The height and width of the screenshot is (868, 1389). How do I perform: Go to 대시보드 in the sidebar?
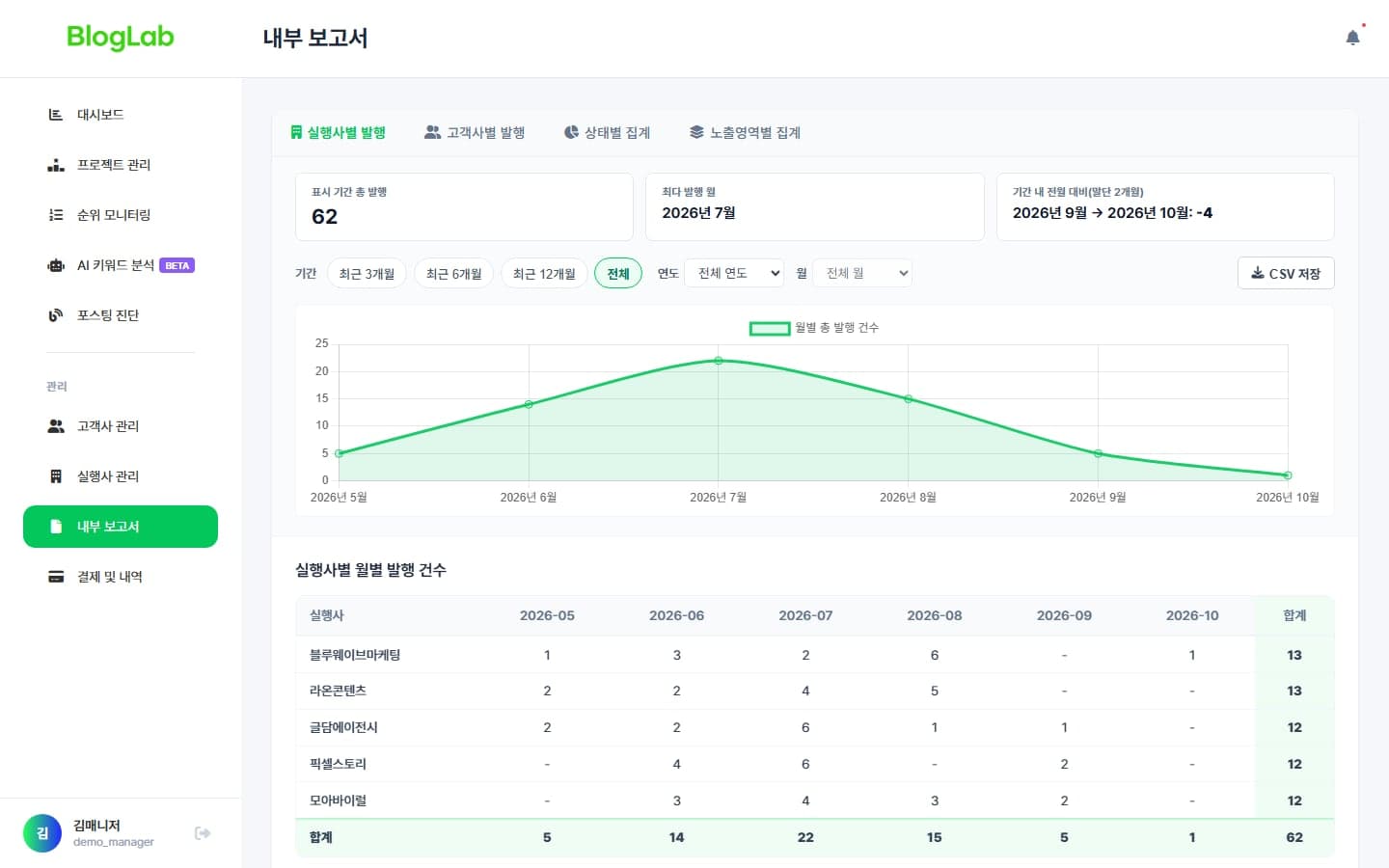121,115
